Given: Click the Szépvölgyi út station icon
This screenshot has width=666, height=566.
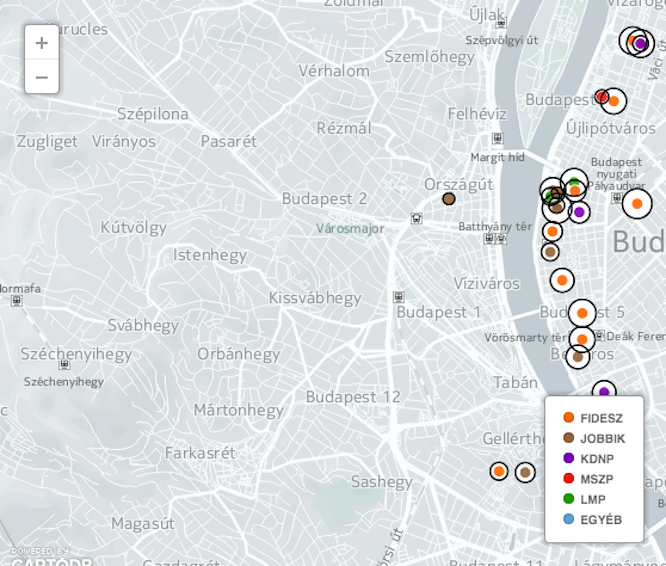Looking at the screenshot, I should [501, 22].
